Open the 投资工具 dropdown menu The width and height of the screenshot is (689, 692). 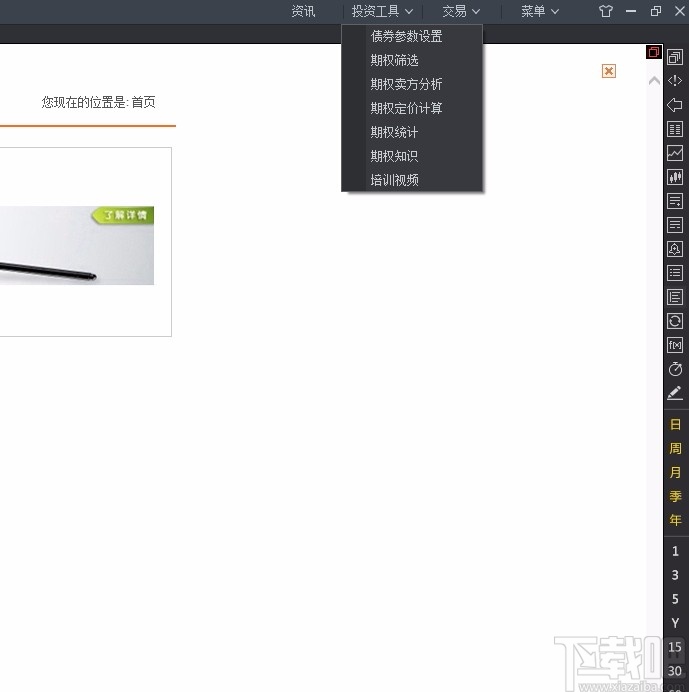382,11
